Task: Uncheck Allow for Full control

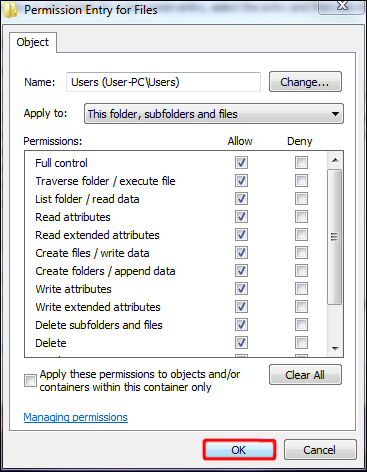Action: [x=241, y=163]
